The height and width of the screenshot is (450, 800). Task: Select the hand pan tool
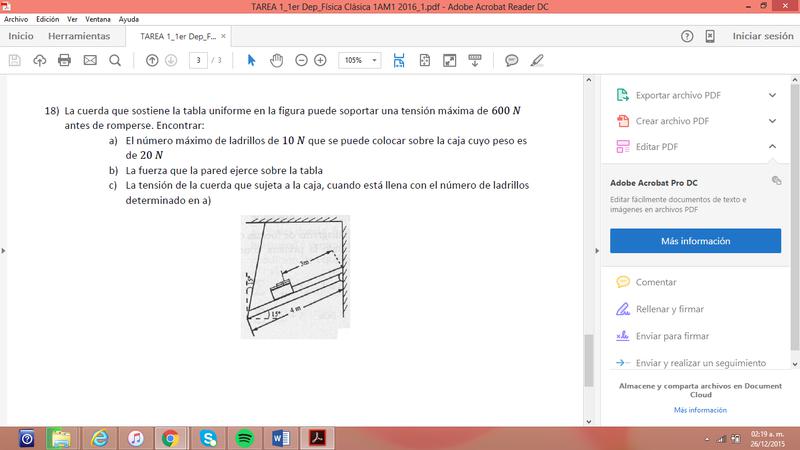point(276,60)
